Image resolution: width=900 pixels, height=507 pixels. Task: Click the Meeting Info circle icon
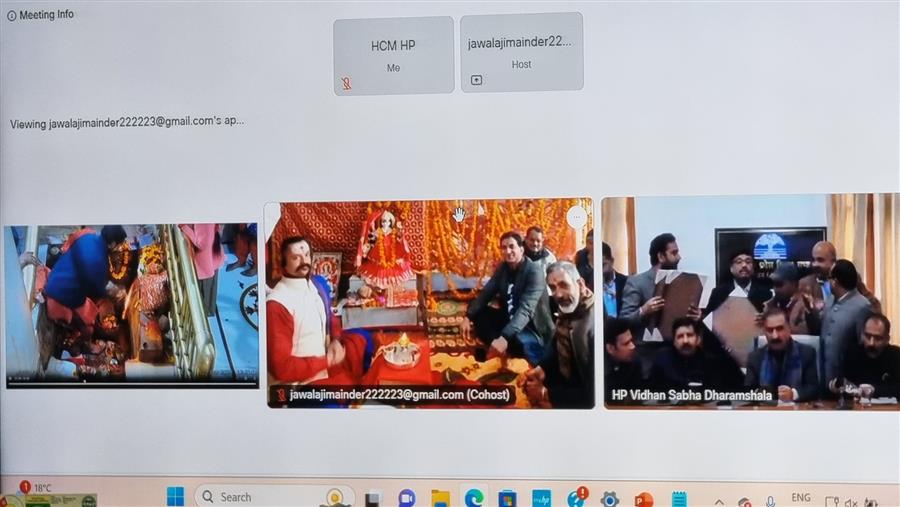(x=11, y=16)
